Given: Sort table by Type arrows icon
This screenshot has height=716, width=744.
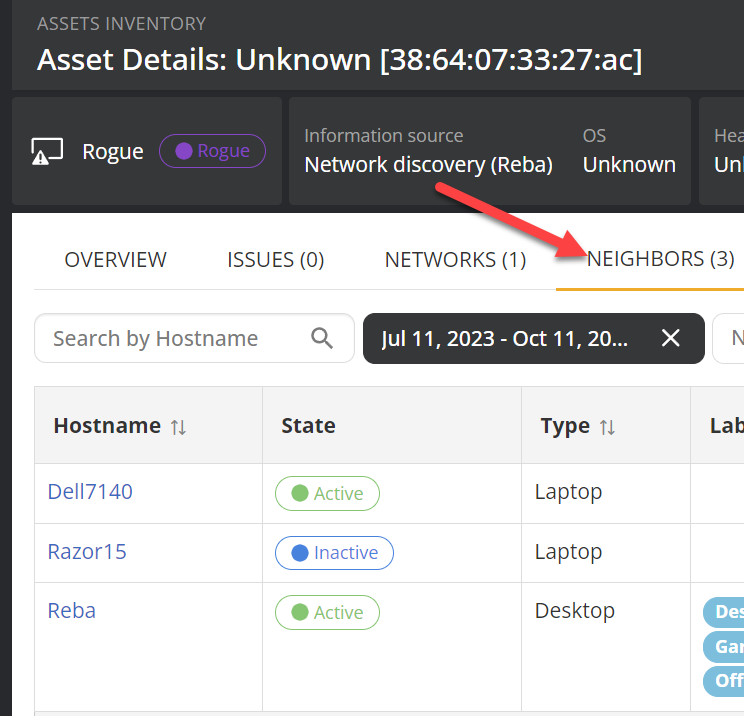Looking at the screenshot, I should (x=607, y=427).
